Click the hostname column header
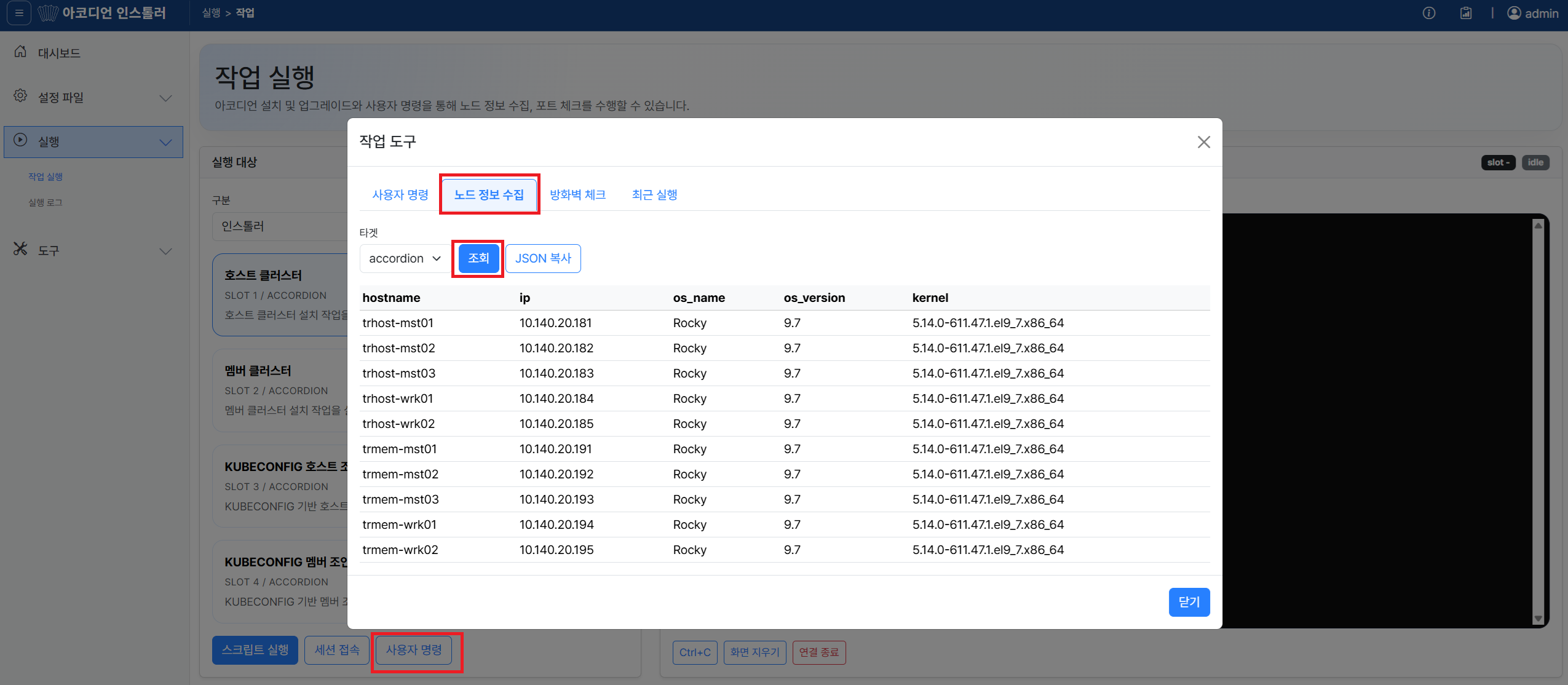The width and height of the screenshot is (1568, 685). 391,298
